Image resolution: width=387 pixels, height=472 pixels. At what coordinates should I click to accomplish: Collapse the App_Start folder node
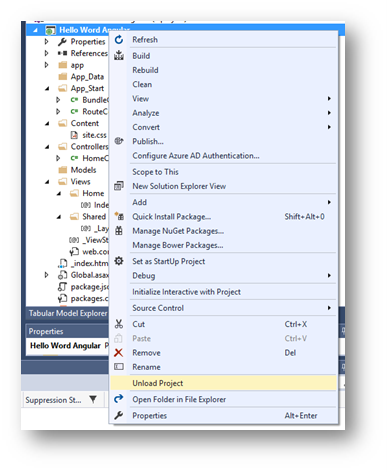(47, 88)
